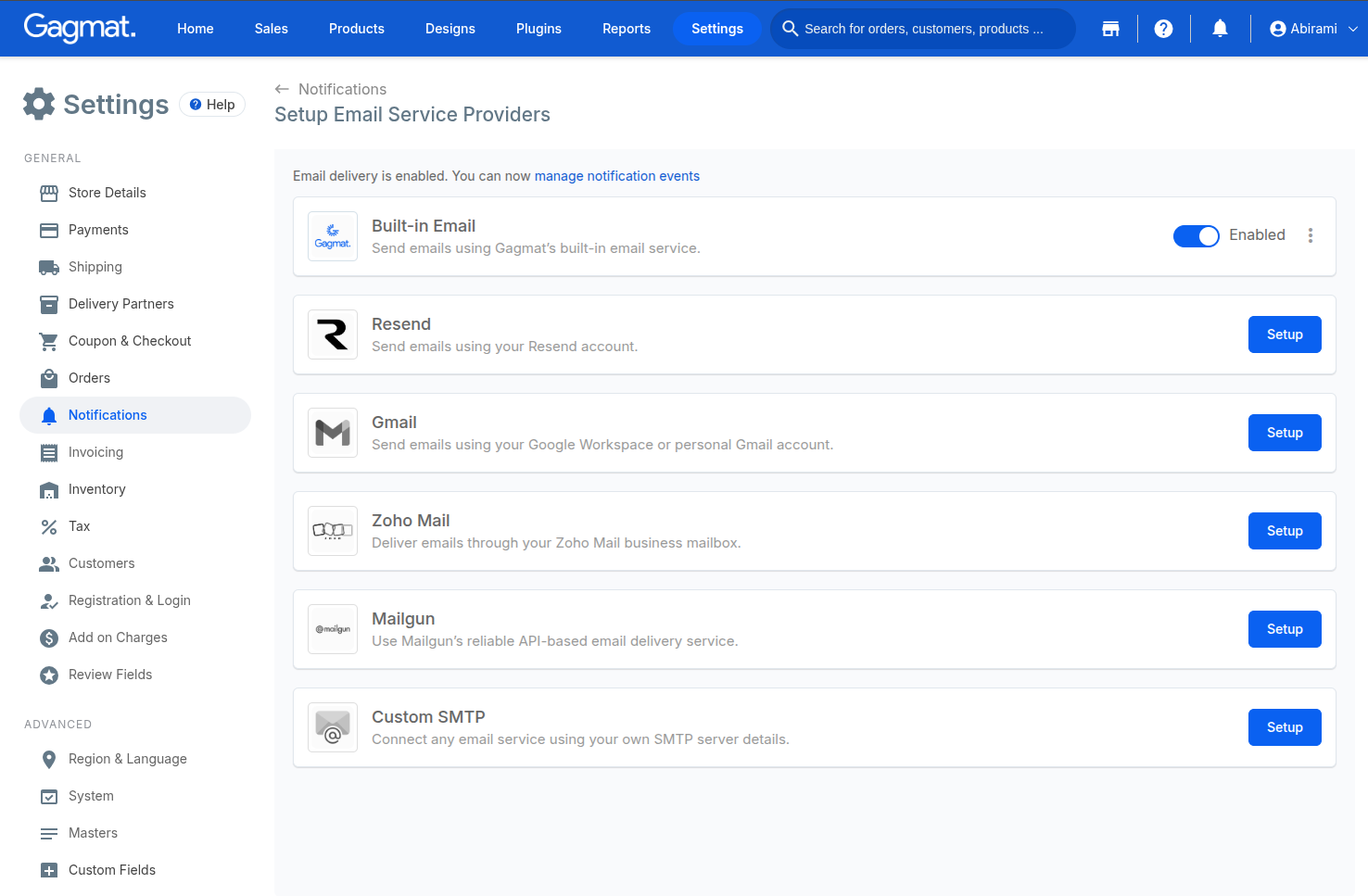Select the Settings tab in navbar

click(x=717, y=29)
